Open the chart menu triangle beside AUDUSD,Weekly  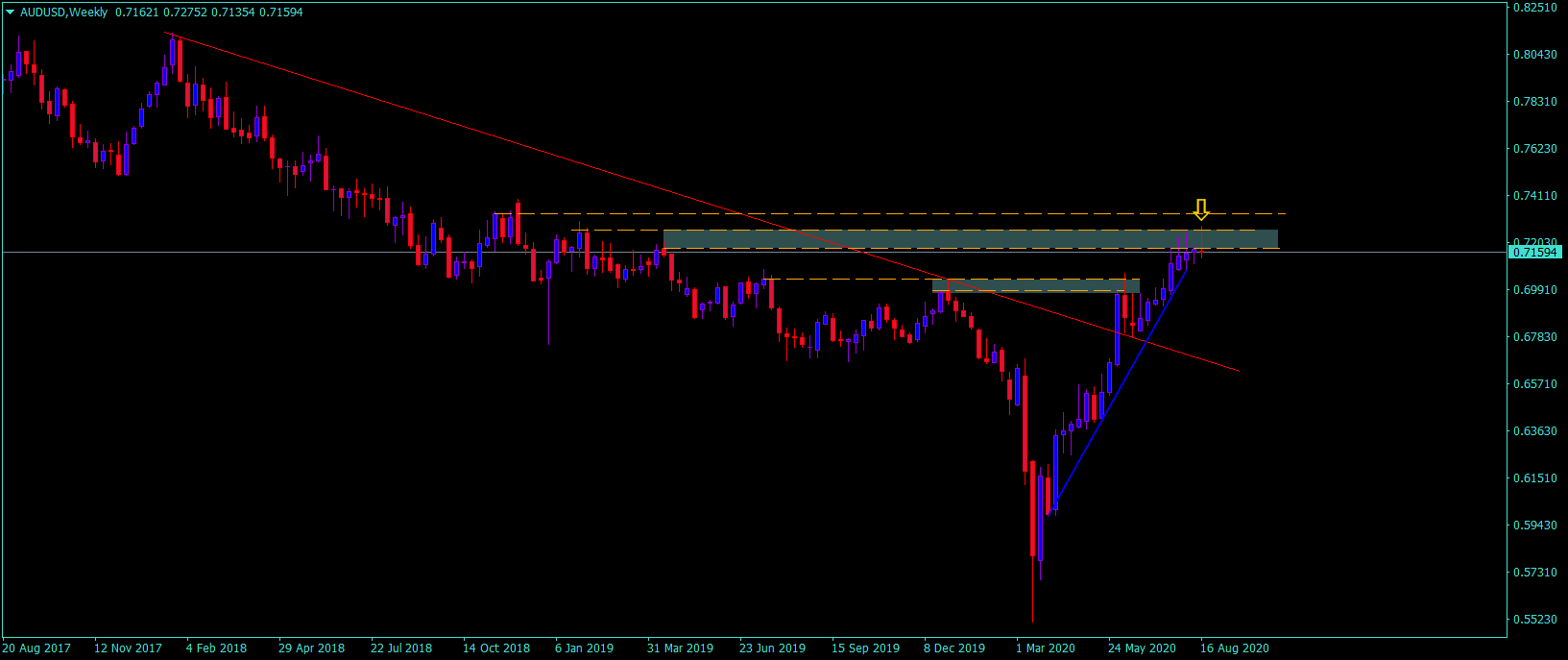click(x=10, y=12)
